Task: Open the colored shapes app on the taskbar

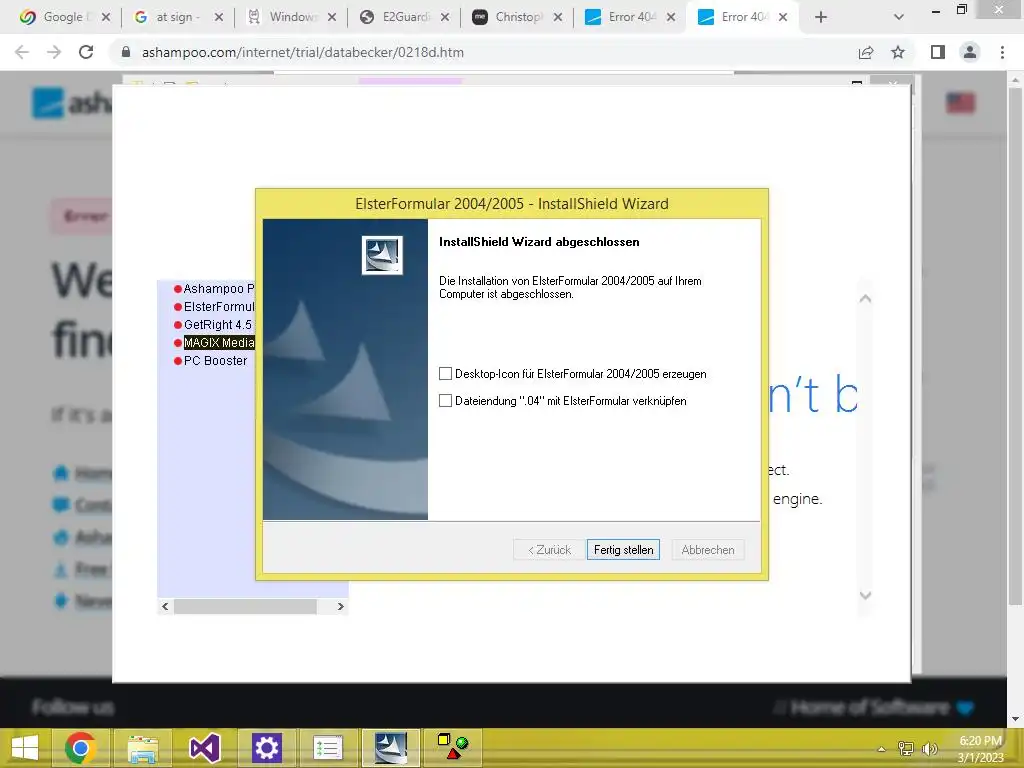Action: [453, 748]
